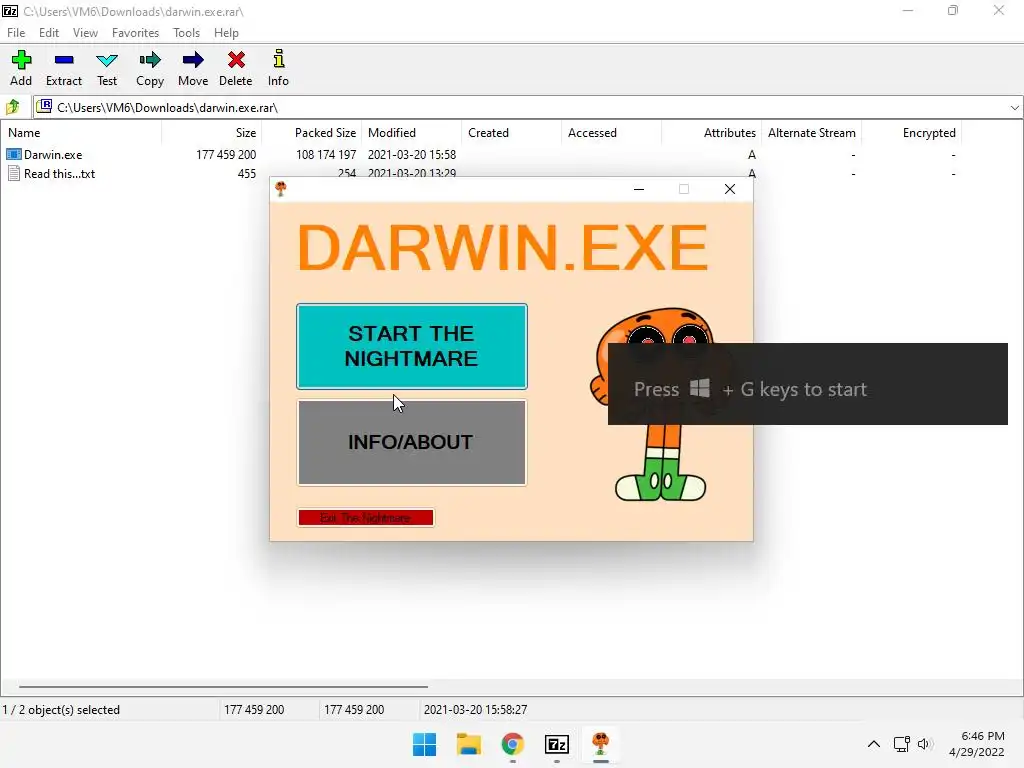The width and height of the screenshot is (1024, 768).
Task: Click the Darwin.exe size value 177 459 200
Action: click(226, 155)
